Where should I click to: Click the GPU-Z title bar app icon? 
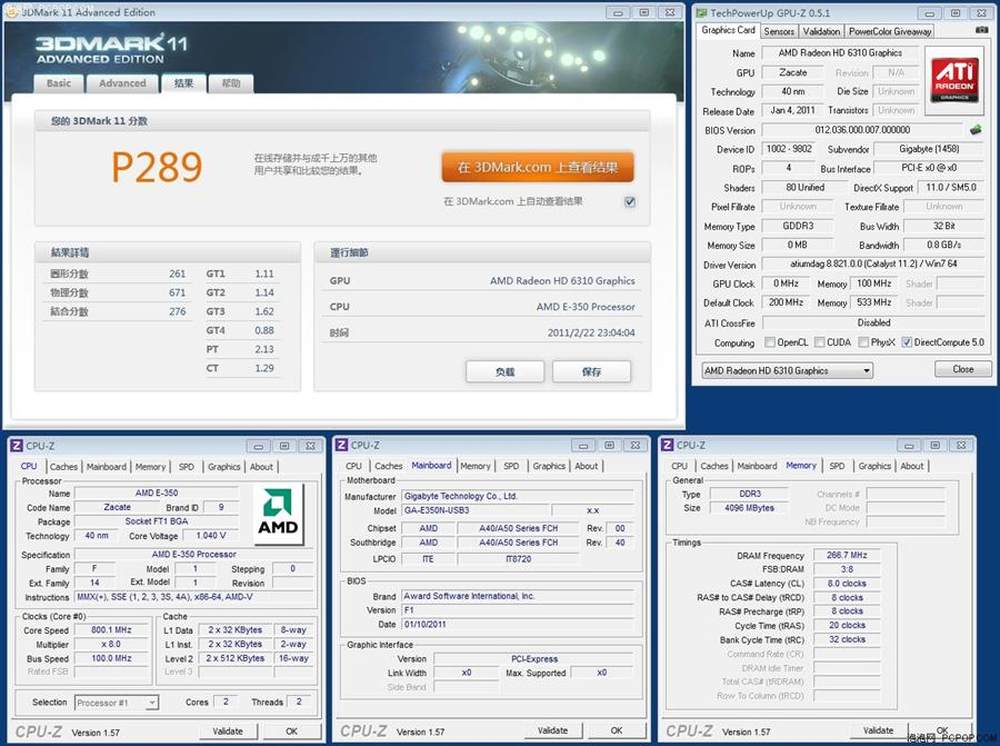700,13
